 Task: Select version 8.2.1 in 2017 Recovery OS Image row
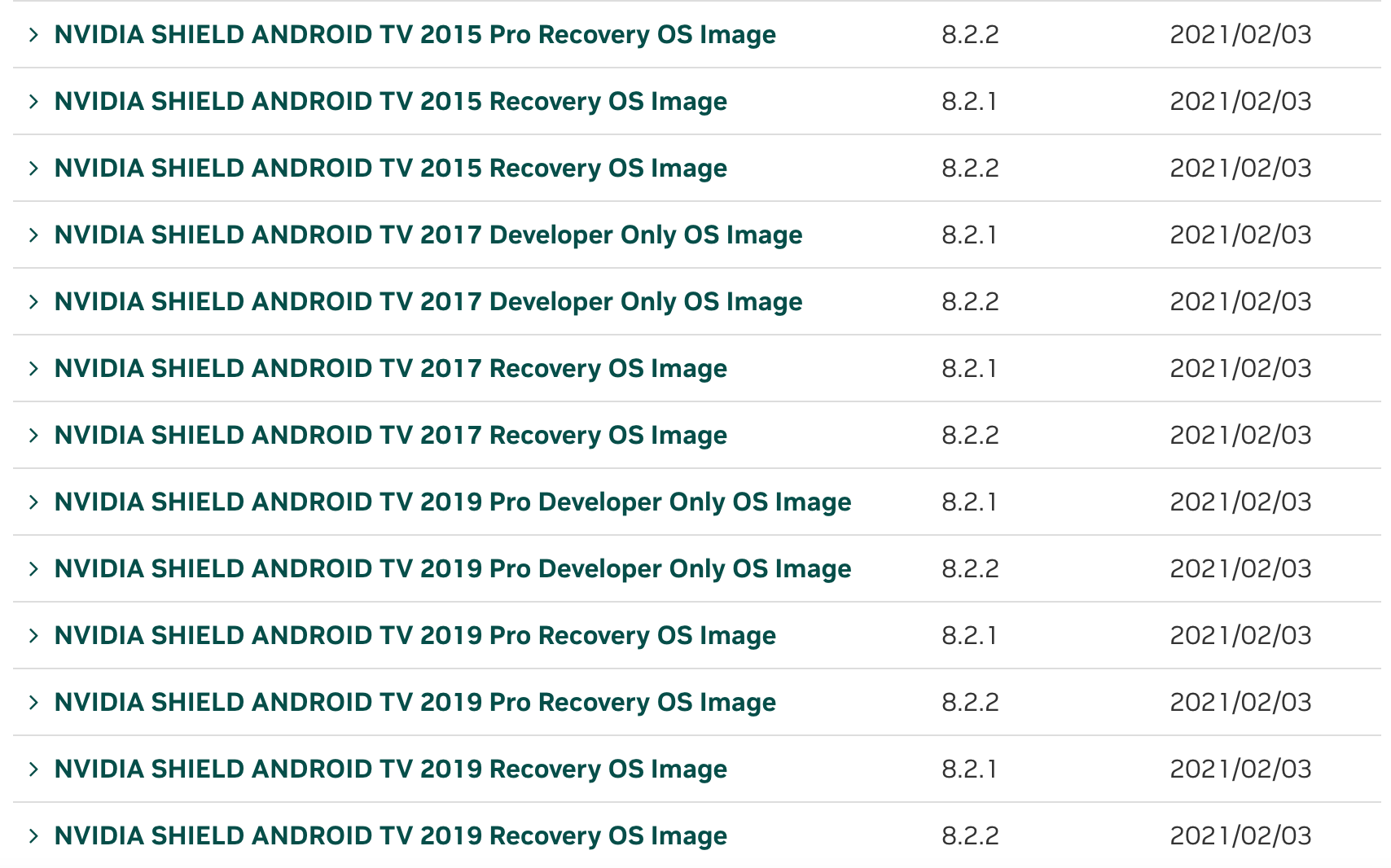(x=969, y=368)
